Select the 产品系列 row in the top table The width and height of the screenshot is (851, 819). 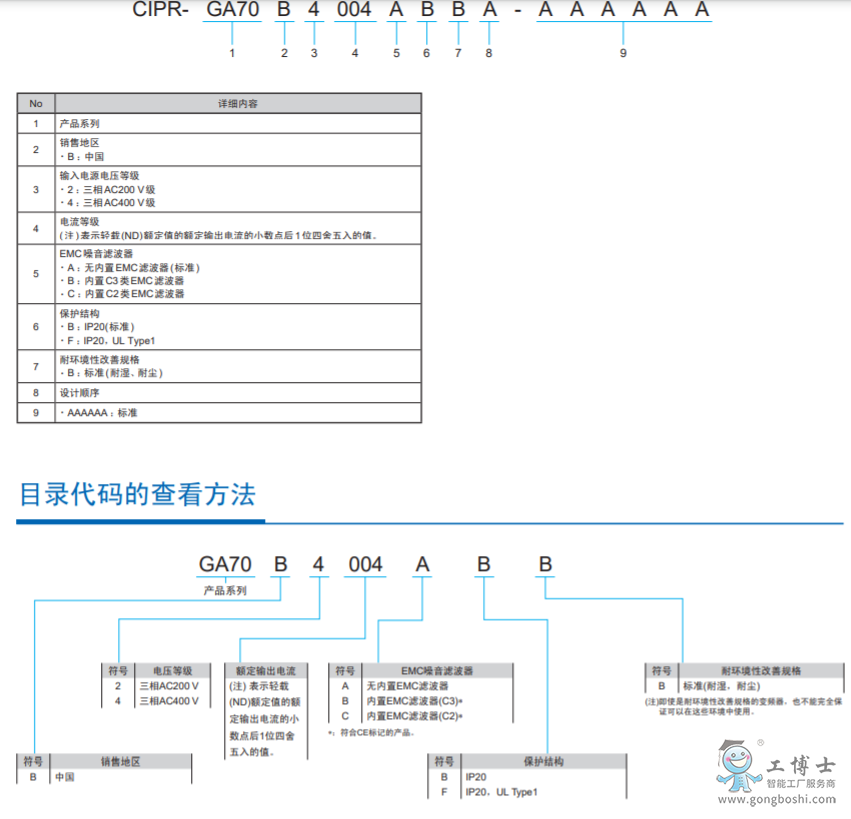pyautogui.click(x=80, y=124)
